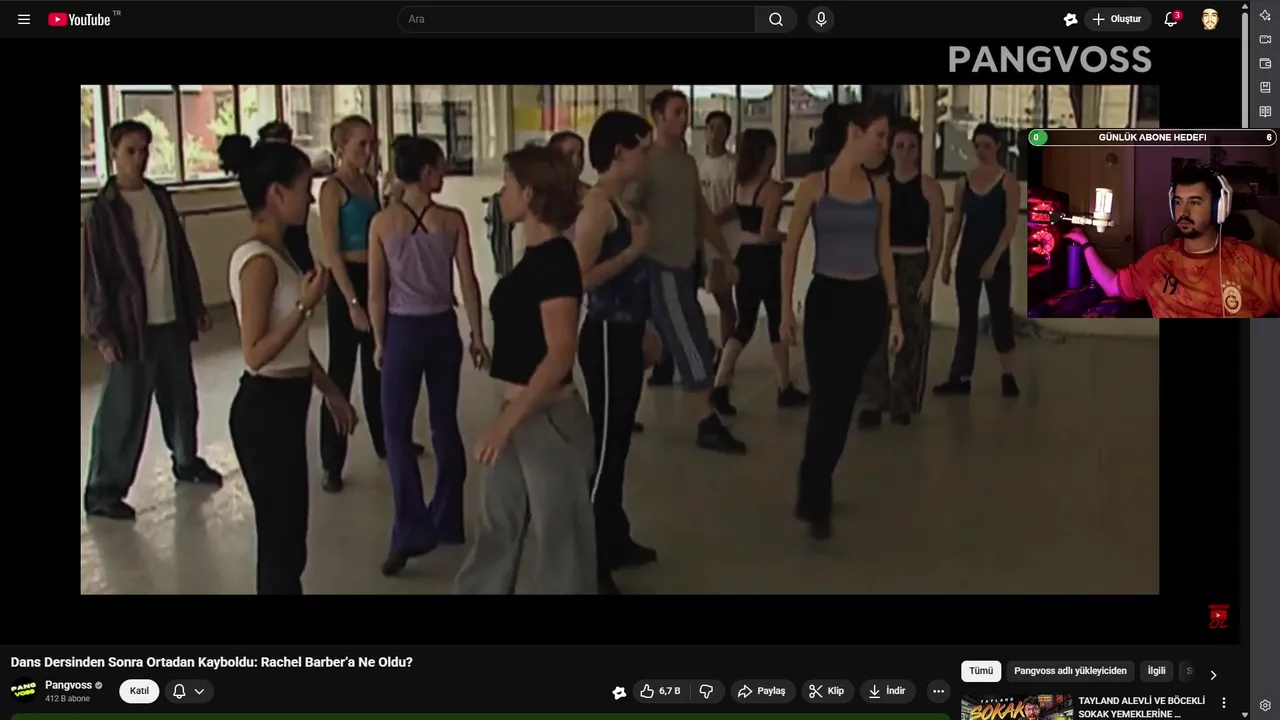Click the flower icon beside like button
Screen dimensions: 1280x720
[x=619, y=691]
